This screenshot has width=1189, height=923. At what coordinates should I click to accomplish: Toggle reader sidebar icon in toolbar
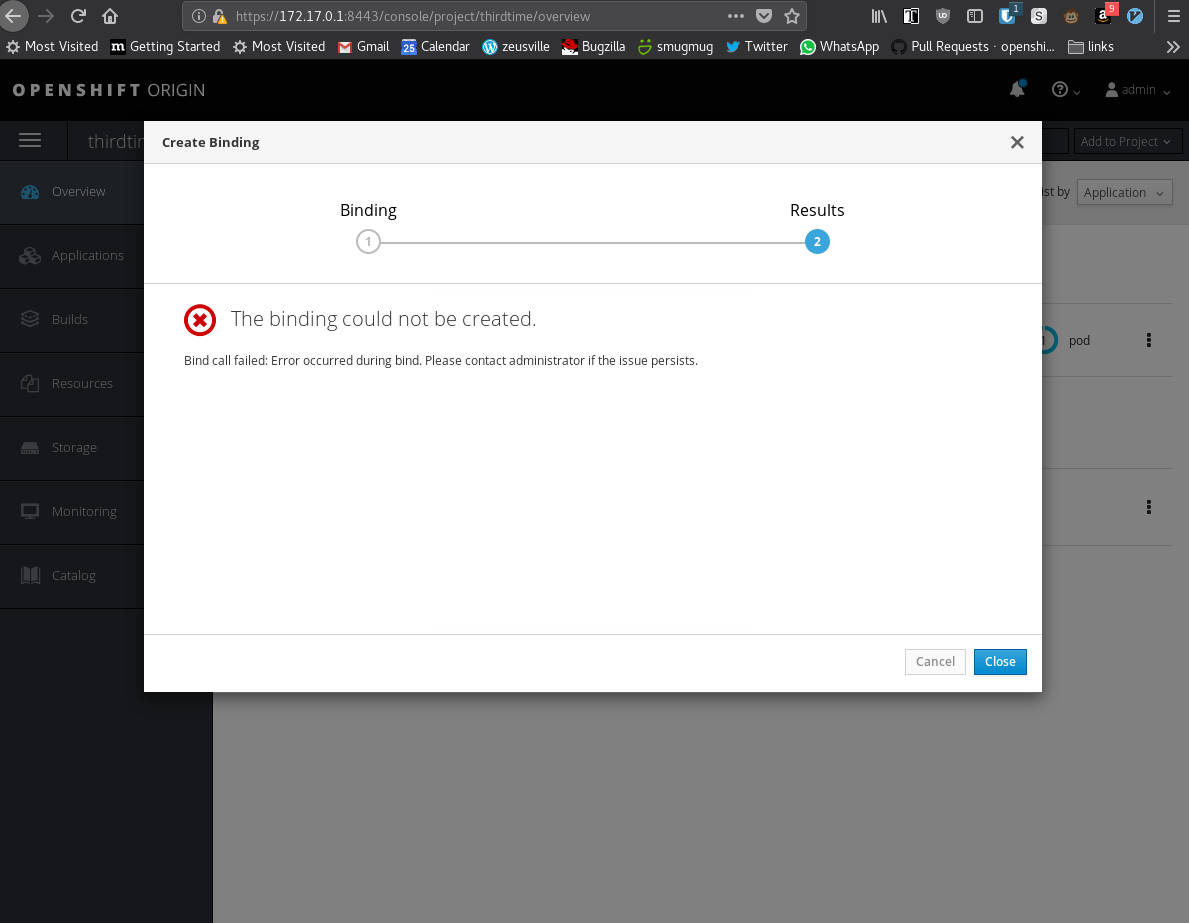click(x=974, y=16)
